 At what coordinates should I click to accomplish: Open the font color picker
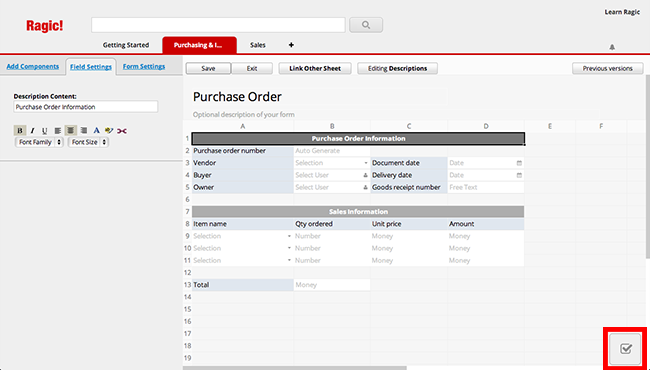pyautogui.click(x=97, y=131)
